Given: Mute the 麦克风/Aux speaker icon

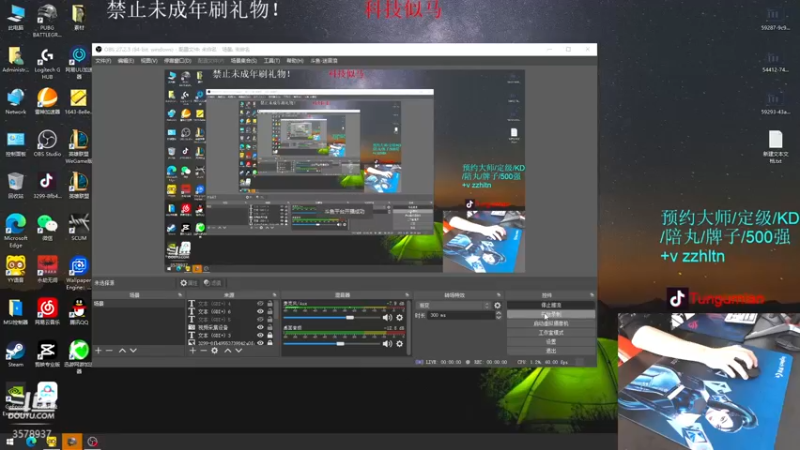Looking at the screenshot, I should tap(387, 317).
